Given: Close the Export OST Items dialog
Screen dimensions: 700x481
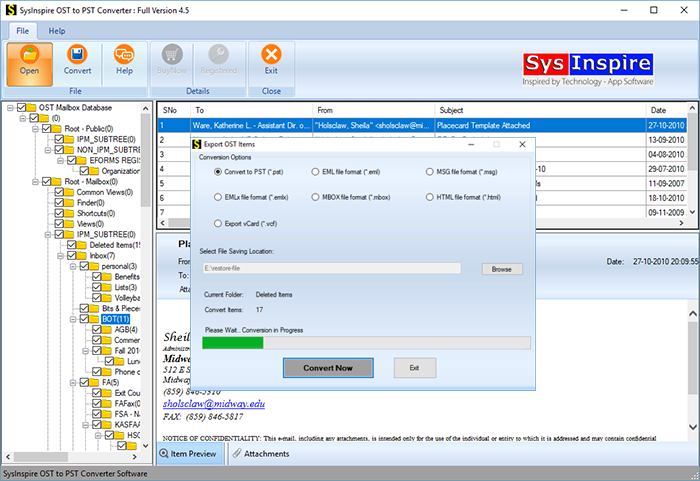Looking at the screenshot, I should [522, 144].
